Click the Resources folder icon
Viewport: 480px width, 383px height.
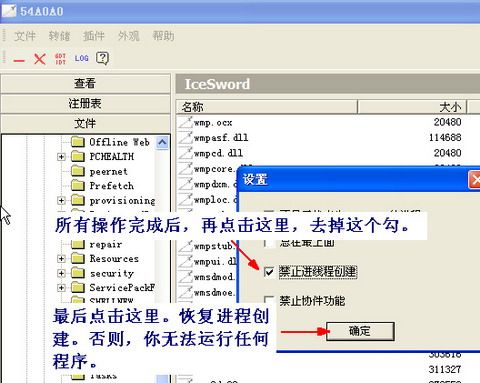pyautogui.click(x=78, y=258)
